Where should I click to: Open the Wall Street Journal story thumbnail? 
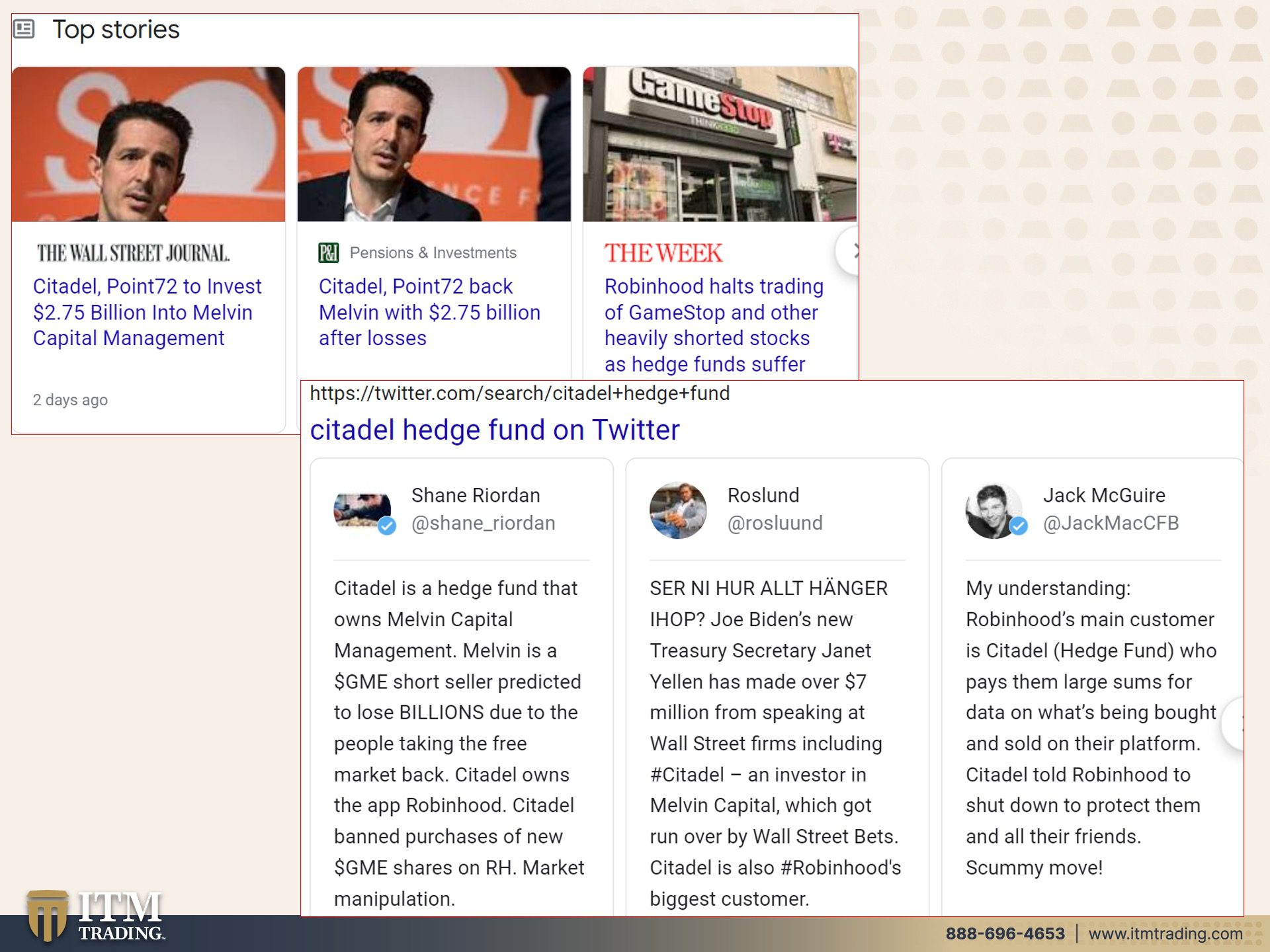coord(148,144)
